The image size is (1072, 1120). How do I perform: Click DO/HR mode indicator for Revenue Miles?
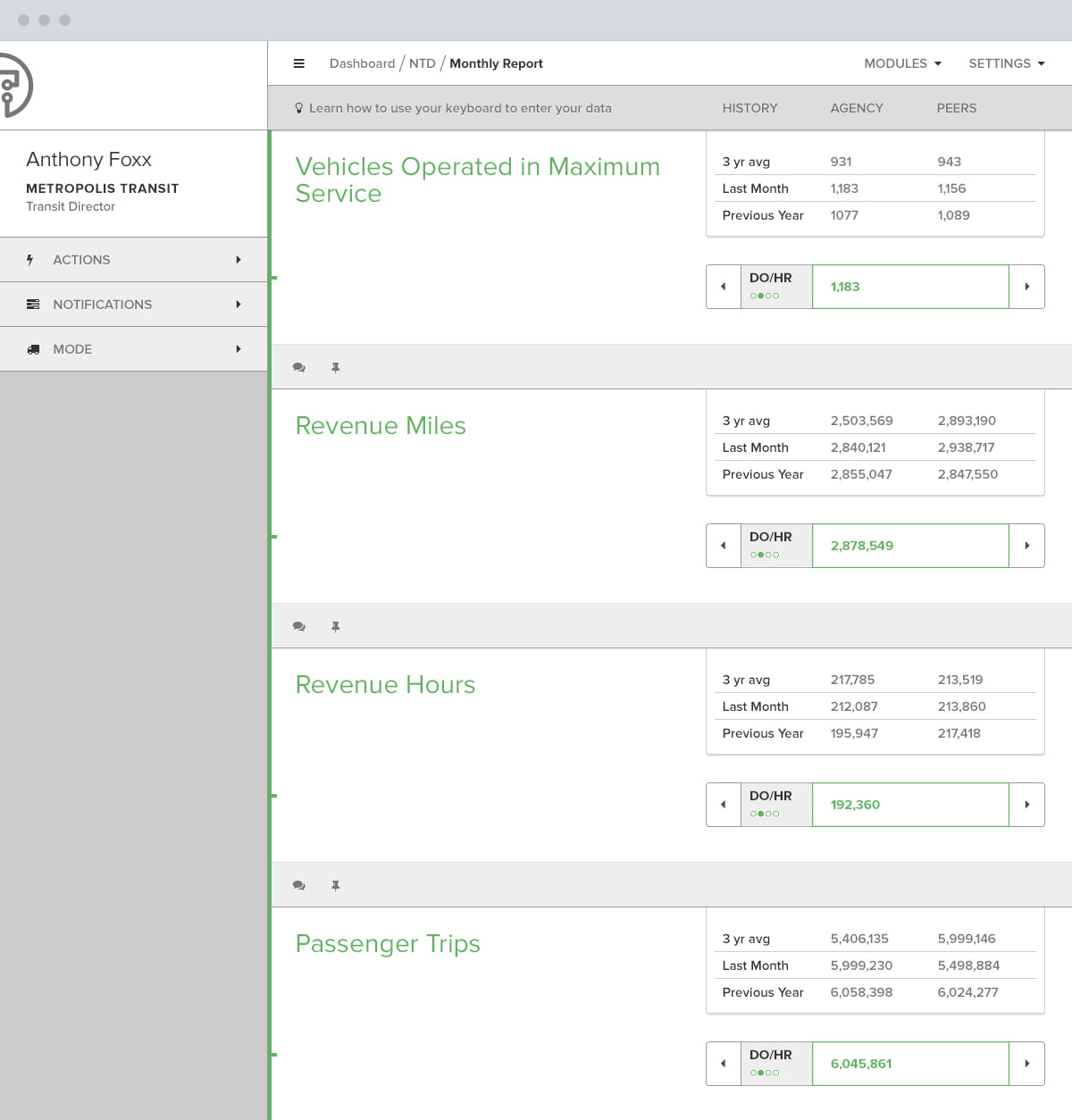[x=776, y=546]
